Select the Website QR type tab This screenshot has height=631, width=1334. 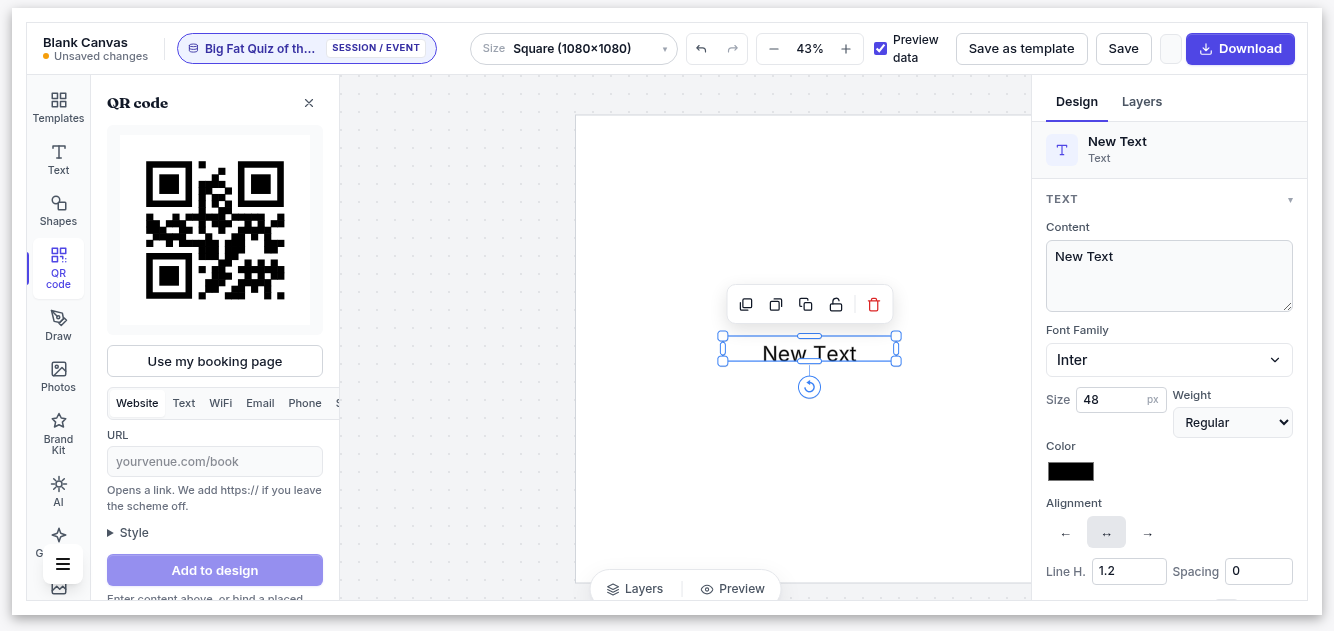pos(137,403)
